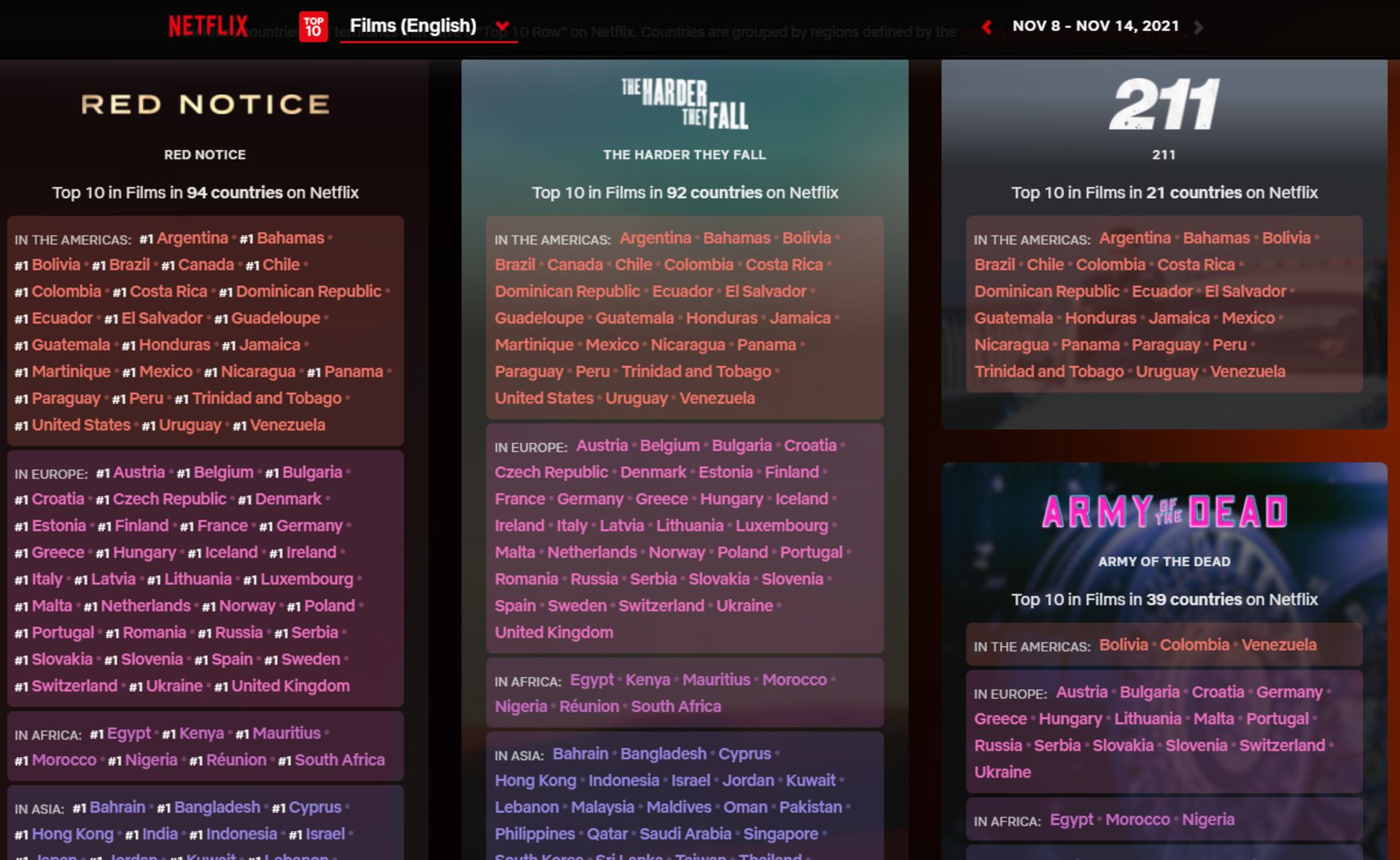Click Saudi Arabia under The Harder They Fall
This screenshot has height=860, width=1400.
pyautogui.click(x=685, y=834)
